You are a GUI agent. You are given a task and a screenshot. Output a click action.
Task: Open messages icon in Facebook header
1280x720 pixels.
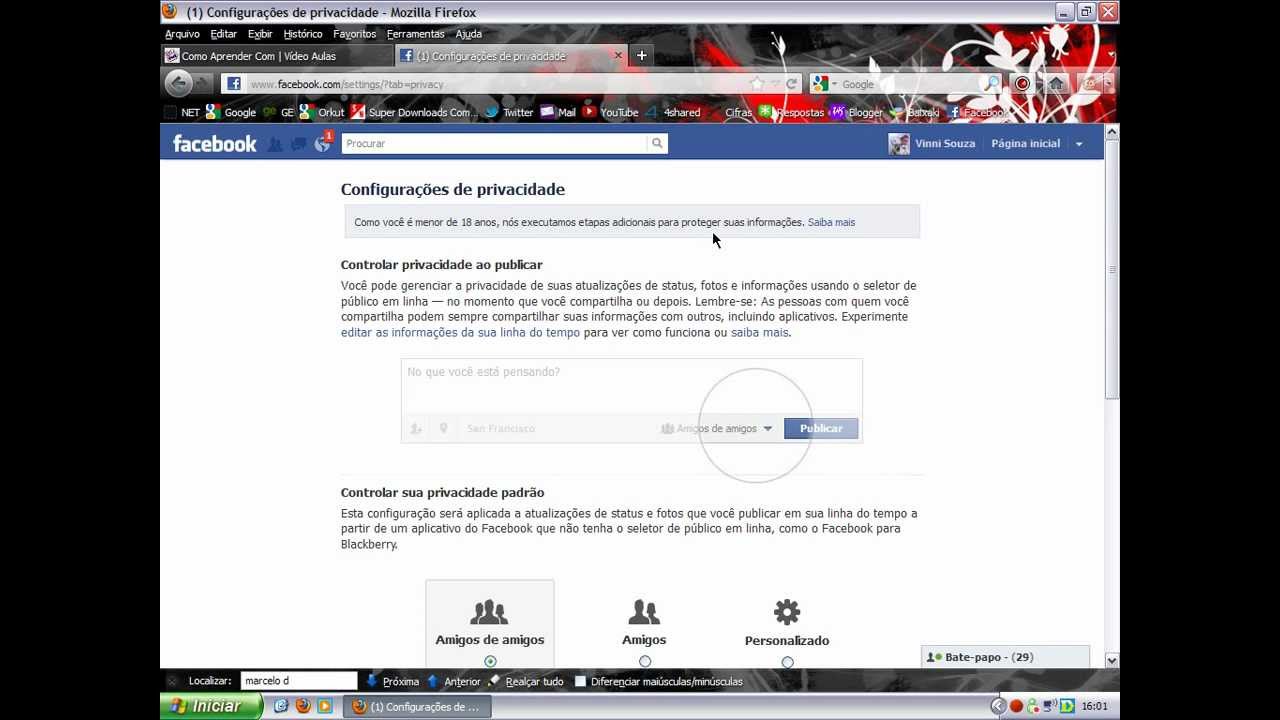298,144
